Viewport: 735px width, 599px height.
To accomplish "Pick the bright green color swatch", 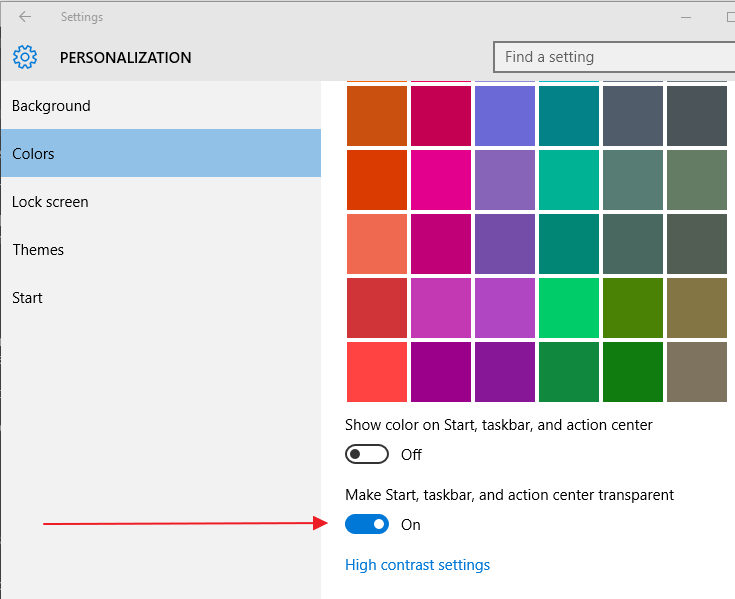I will tap(569, 308).
